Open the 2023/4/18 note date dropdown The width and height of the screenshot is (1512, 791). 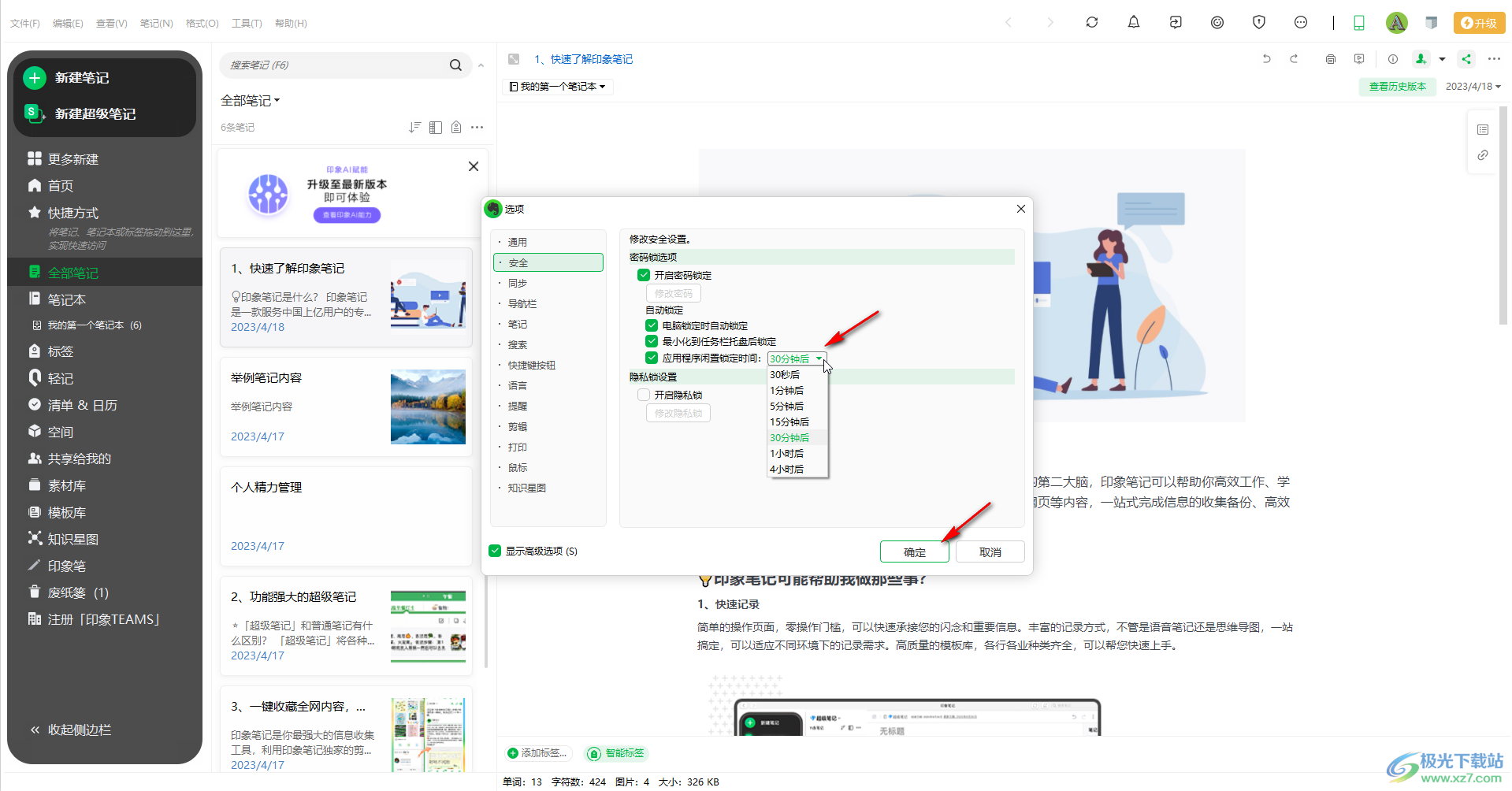(1473, 87)
